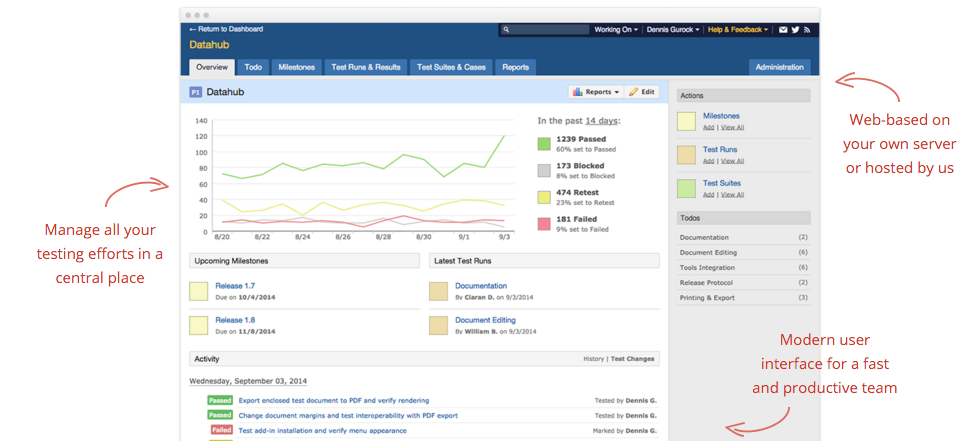This screenshot has width=959, height=441.
Task: Select Tools Integration row in Todos
Action: click(744, 267)
